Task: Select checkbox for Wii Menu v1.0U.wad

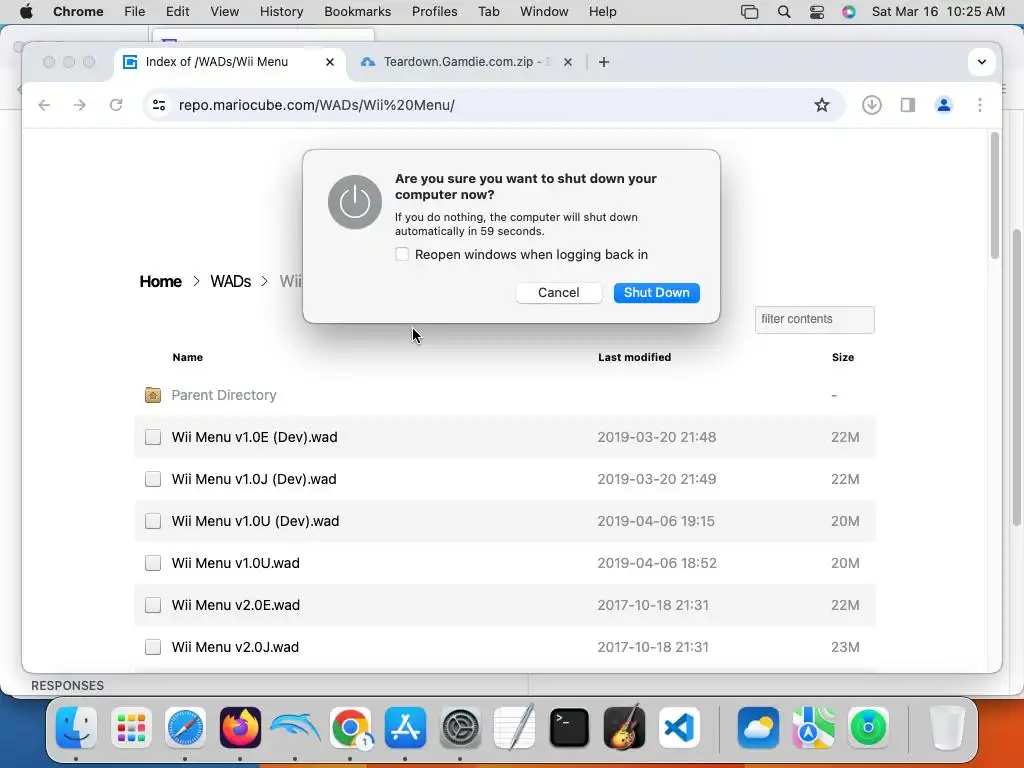Action: click(153, 563)
